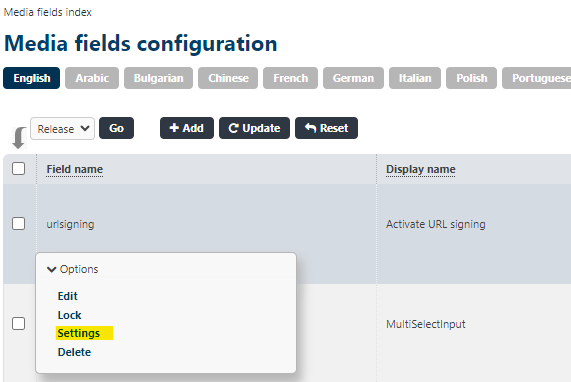The image size is (571, 382).
Task: Select the Polish language tab
Action: click(x=472, y=78)
